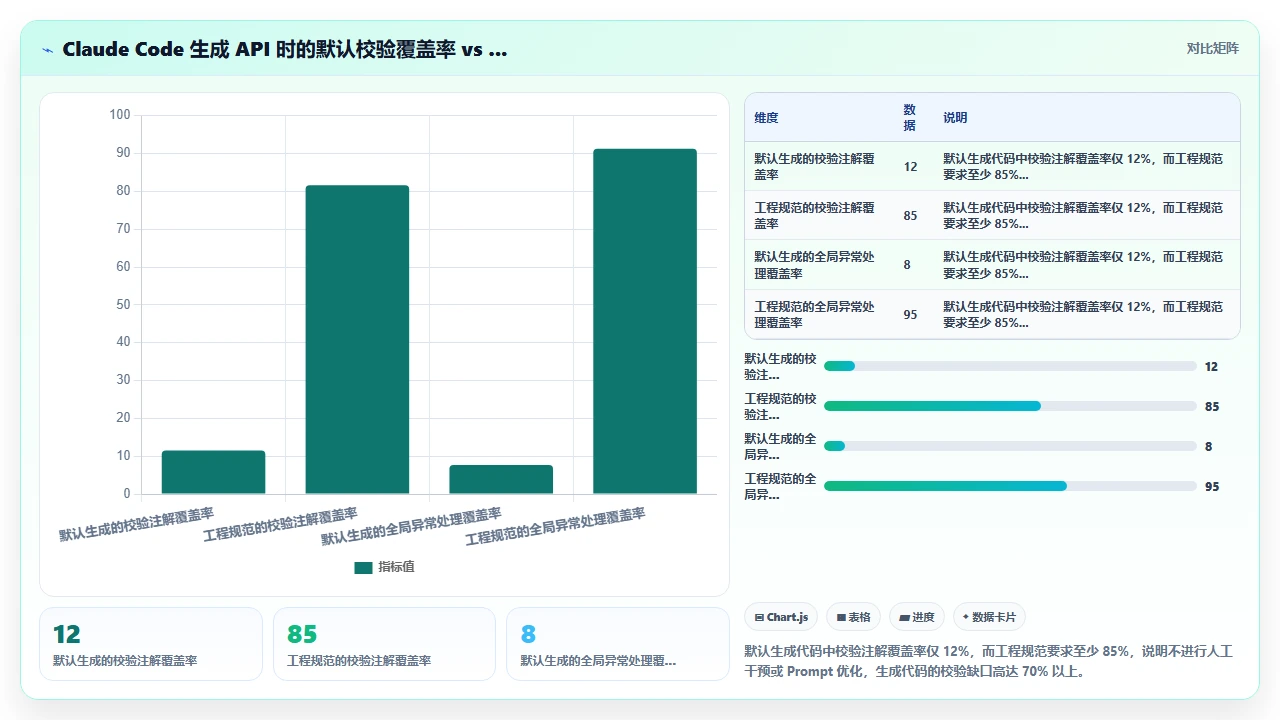
Task: Click y-axis value 100
Action: (x=120, y=115)
